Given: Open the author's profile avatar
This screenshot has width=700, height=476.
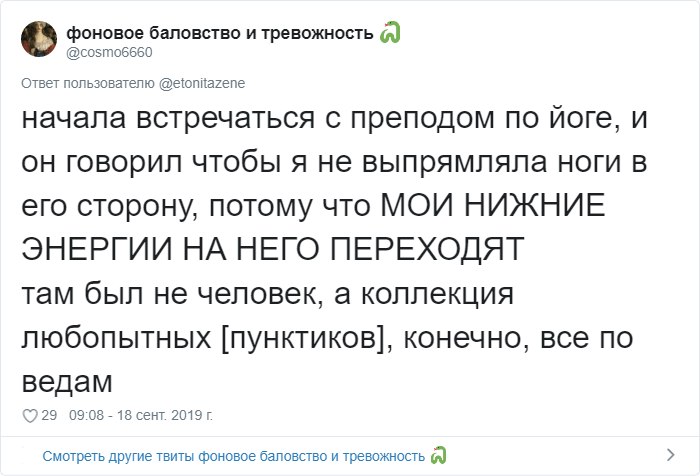Looking at the screenshot, I should tap(39, 40).
